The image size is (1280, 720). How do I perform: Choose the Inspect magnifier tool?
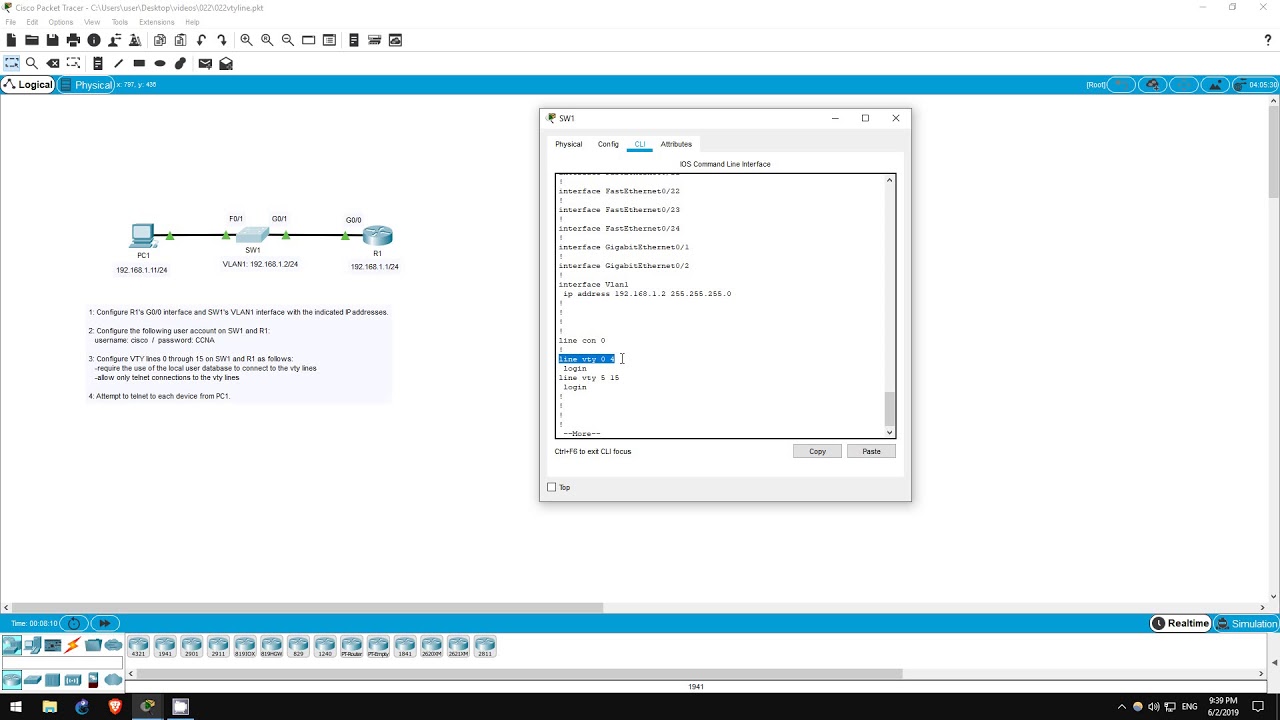pyautogui.click(x=32, y=63)
